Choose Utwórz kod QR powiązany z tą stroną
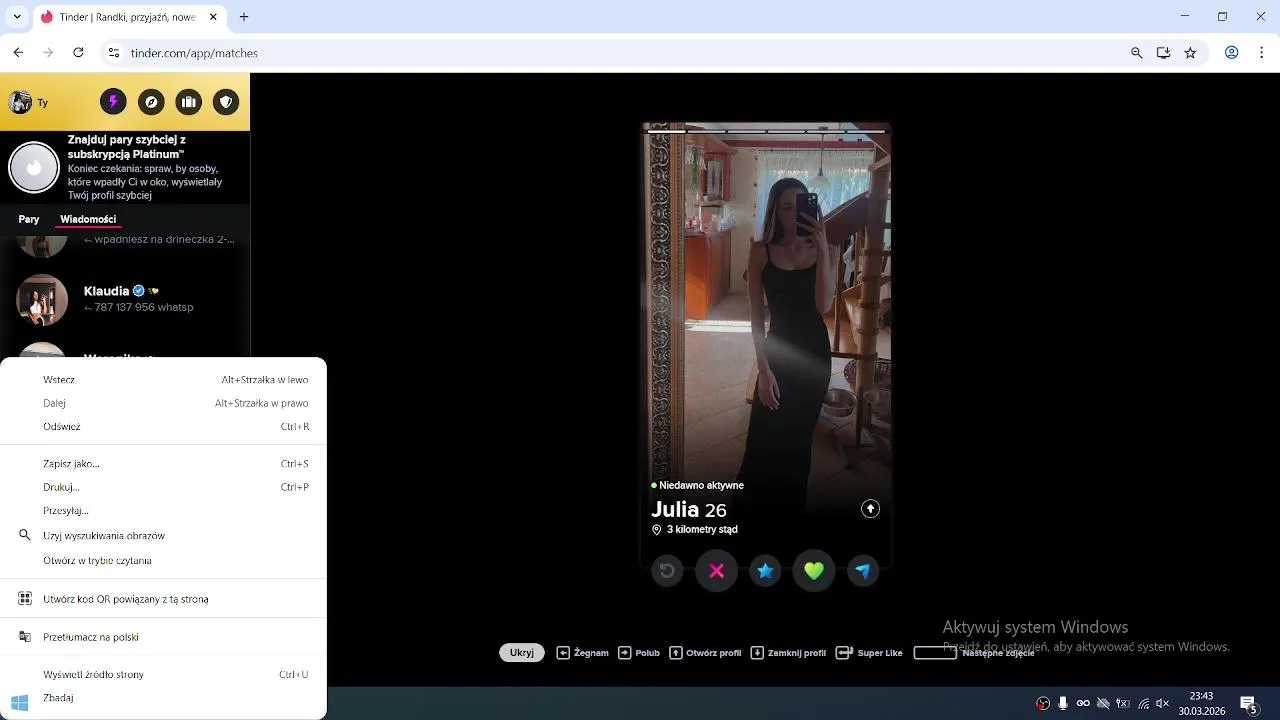 [164, 599]
